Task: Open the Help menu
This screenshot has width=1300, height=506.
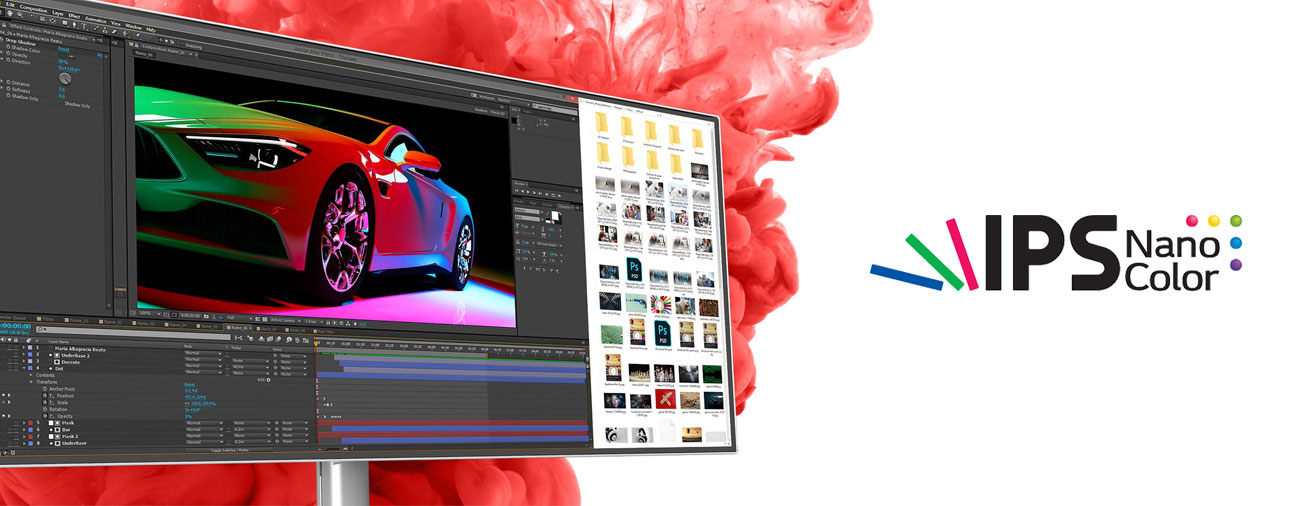Action: 151,29
